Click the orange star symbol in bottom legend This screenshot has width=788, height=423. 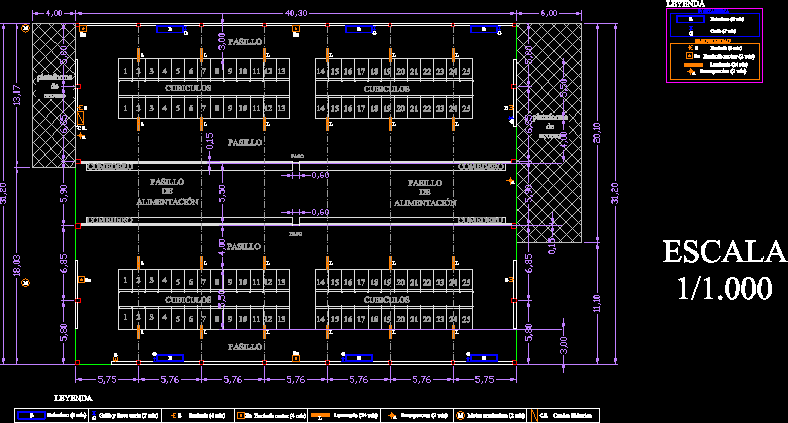point(392,415)
